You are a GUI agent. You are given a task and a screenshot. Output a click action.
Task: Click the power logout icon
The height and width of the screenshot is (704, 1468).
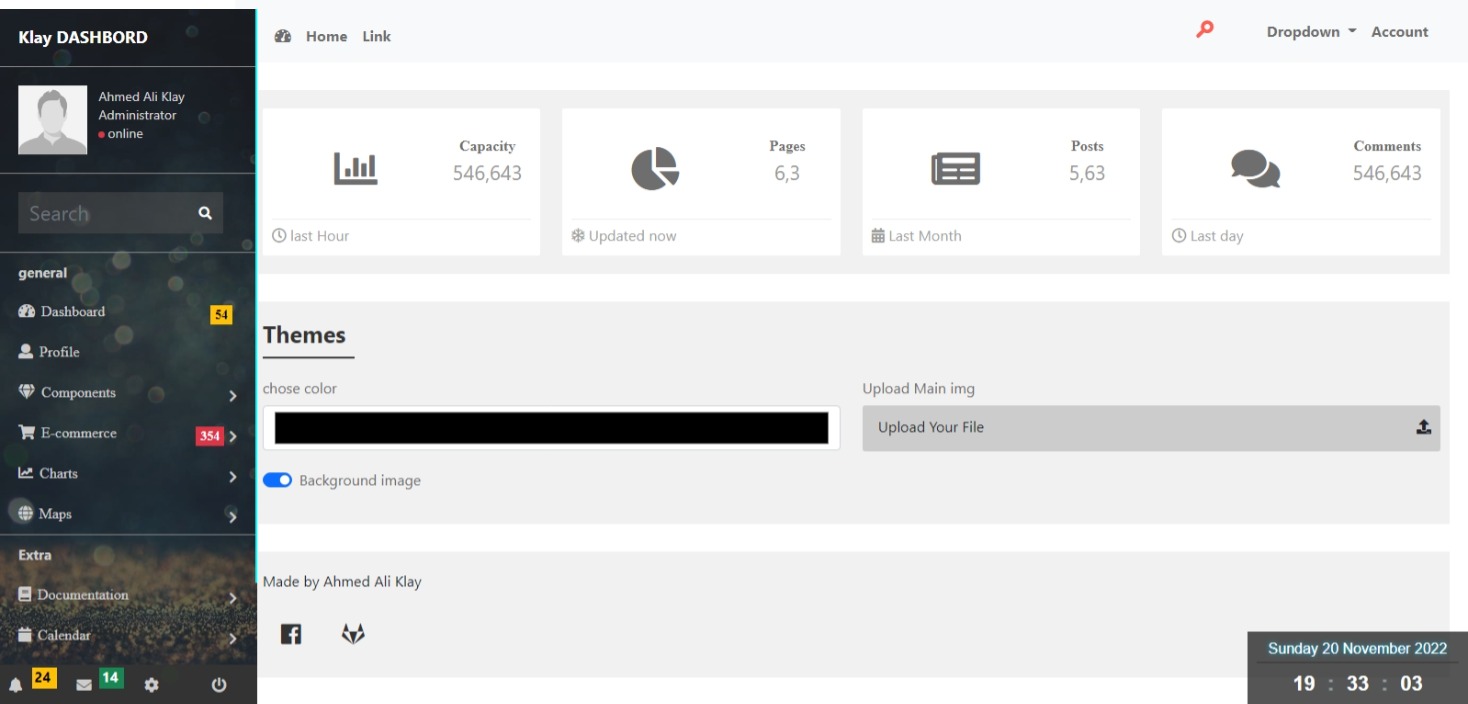click(x=219, y=685)
